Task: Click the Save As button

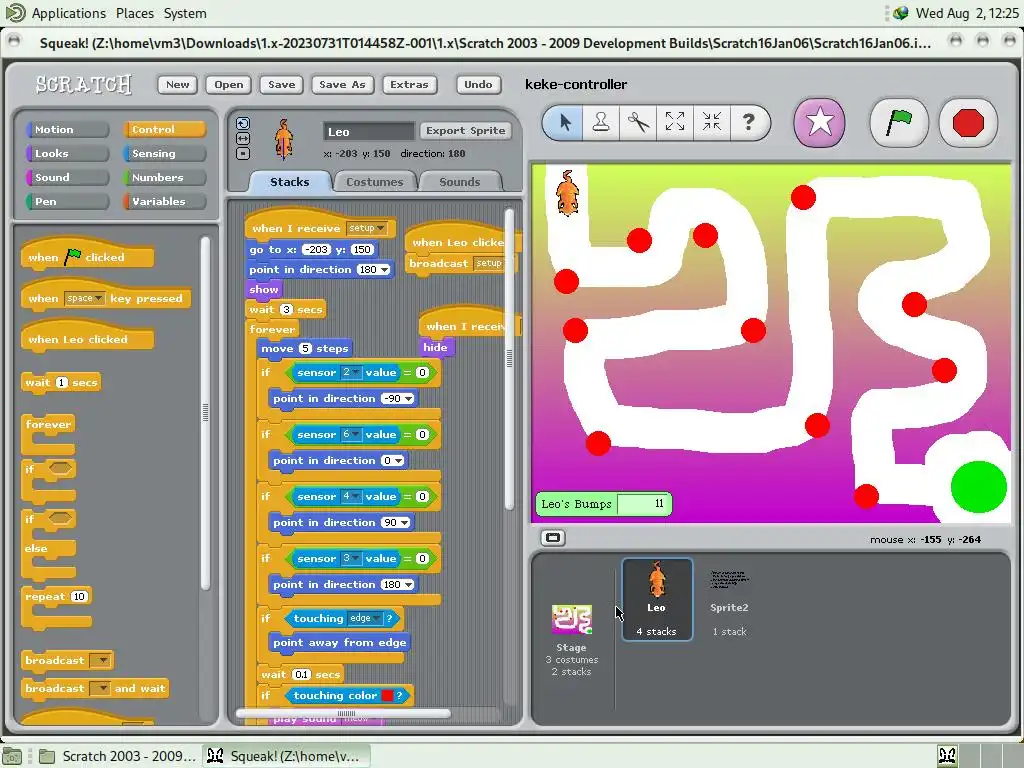Action: (x=342, y=84)
